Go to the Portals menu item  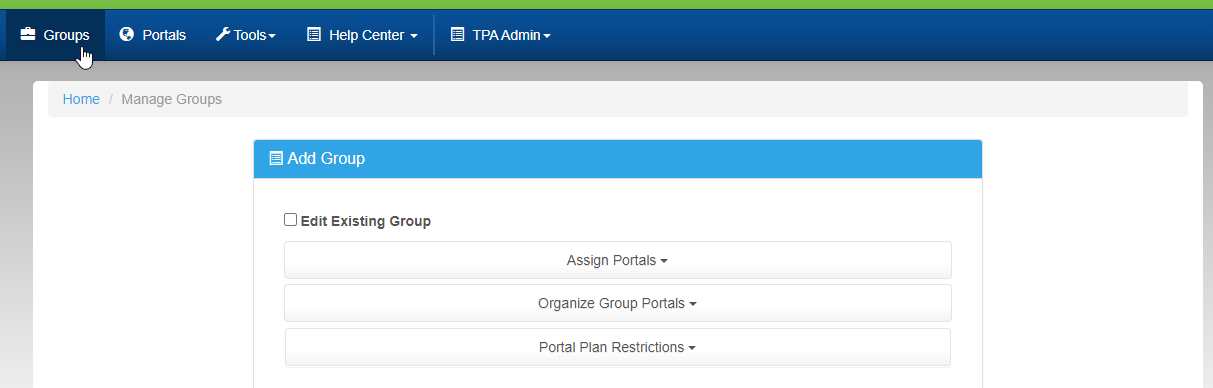pos(153,35)
